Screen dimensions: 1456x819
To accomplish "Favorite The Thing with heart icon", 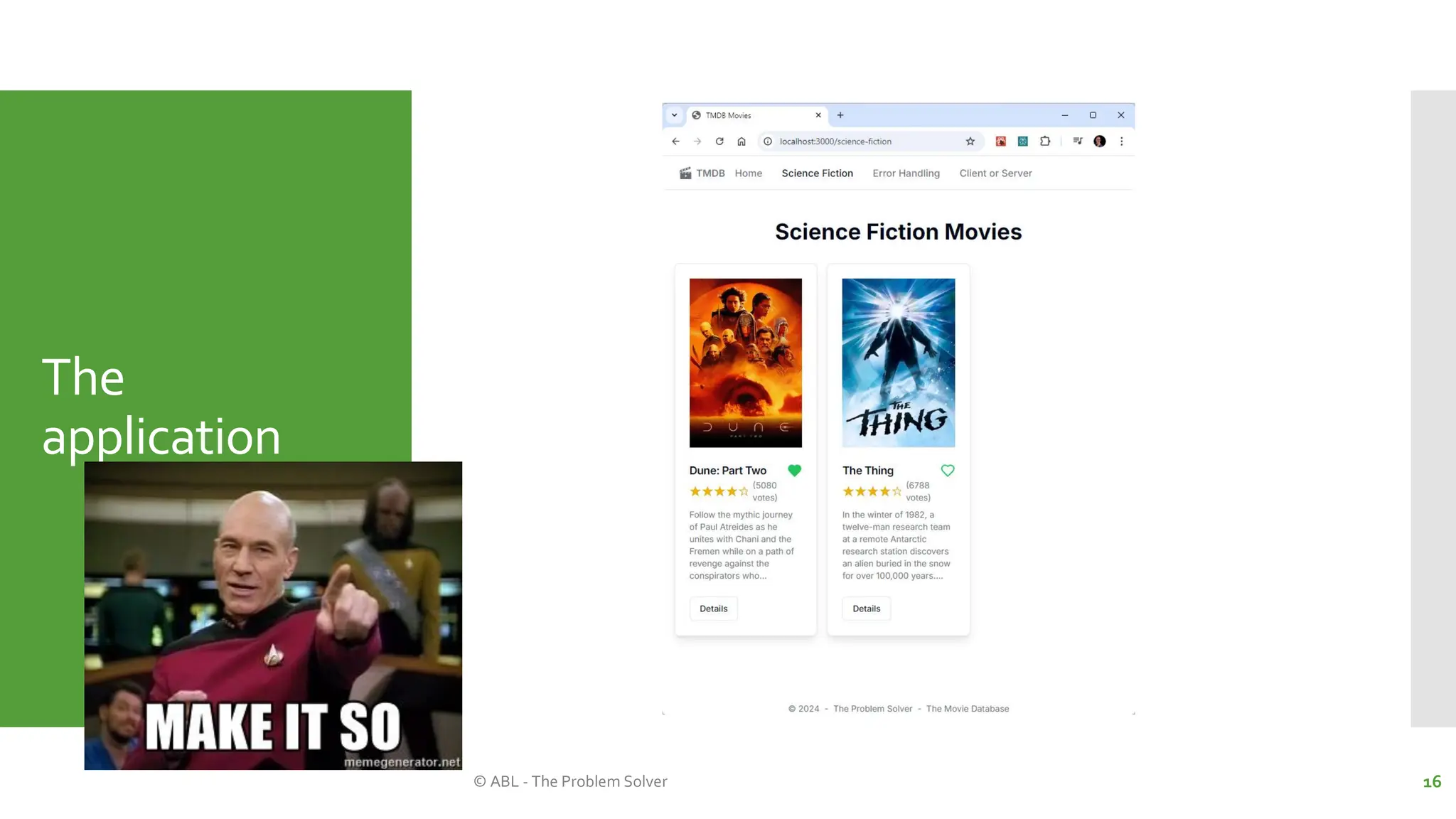I will (x=948, y=471).
